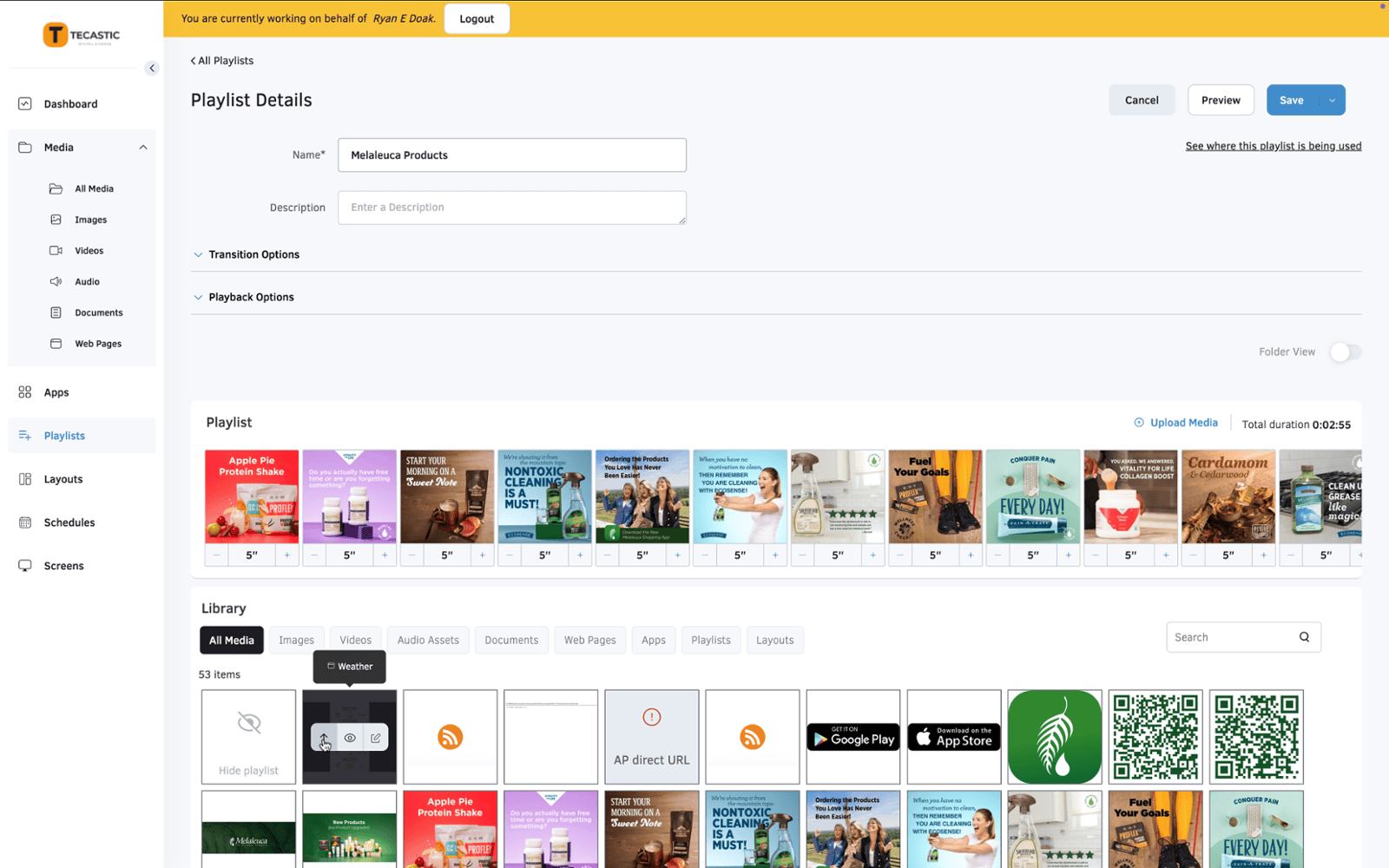This screenshot has height=868, width=1389.
Task: Open 'See where this playlist is being used' link
Action: point(1273,146)
